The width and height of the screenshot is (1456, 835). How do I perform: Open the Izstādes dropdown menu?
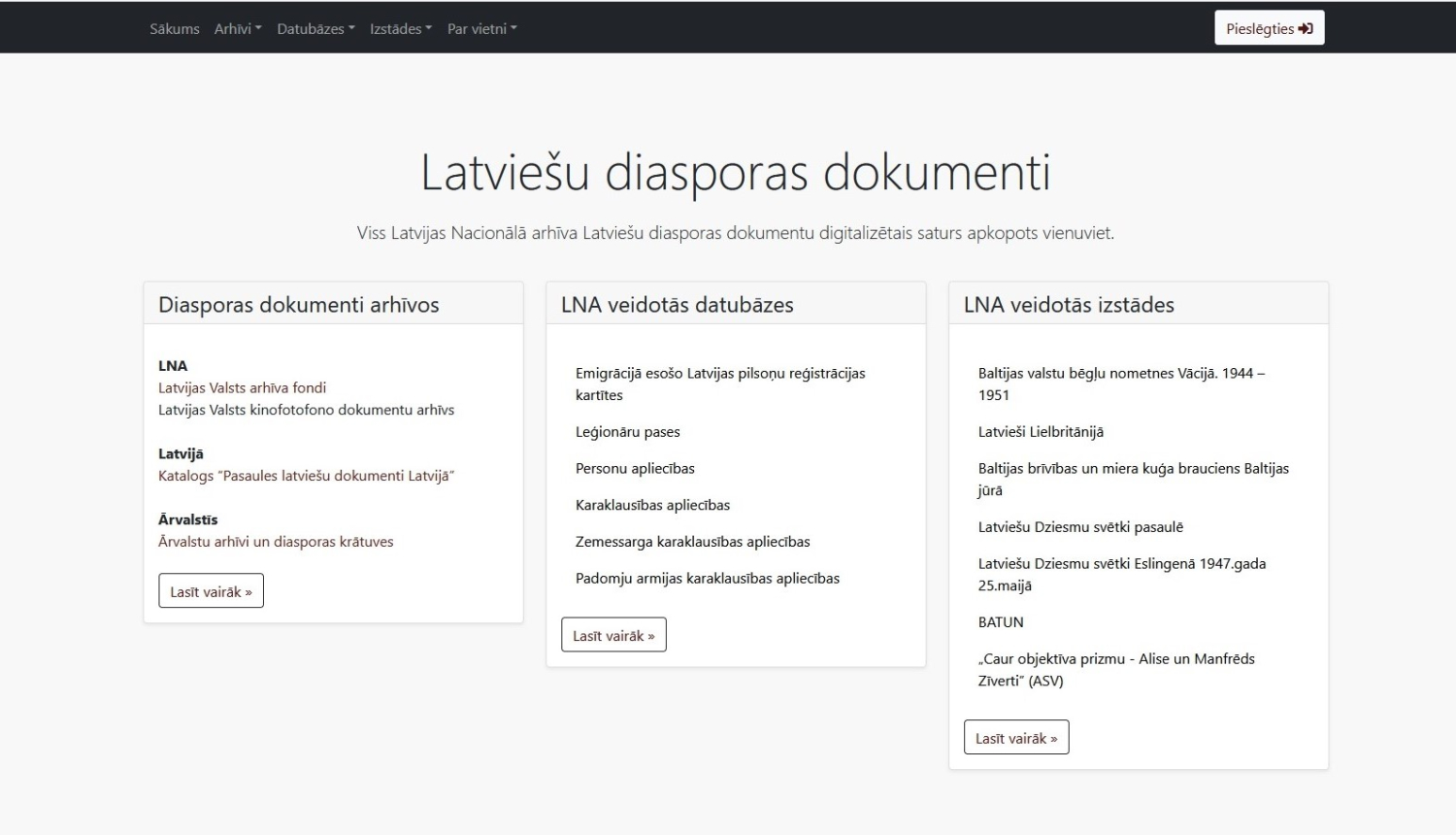point(400,29)
